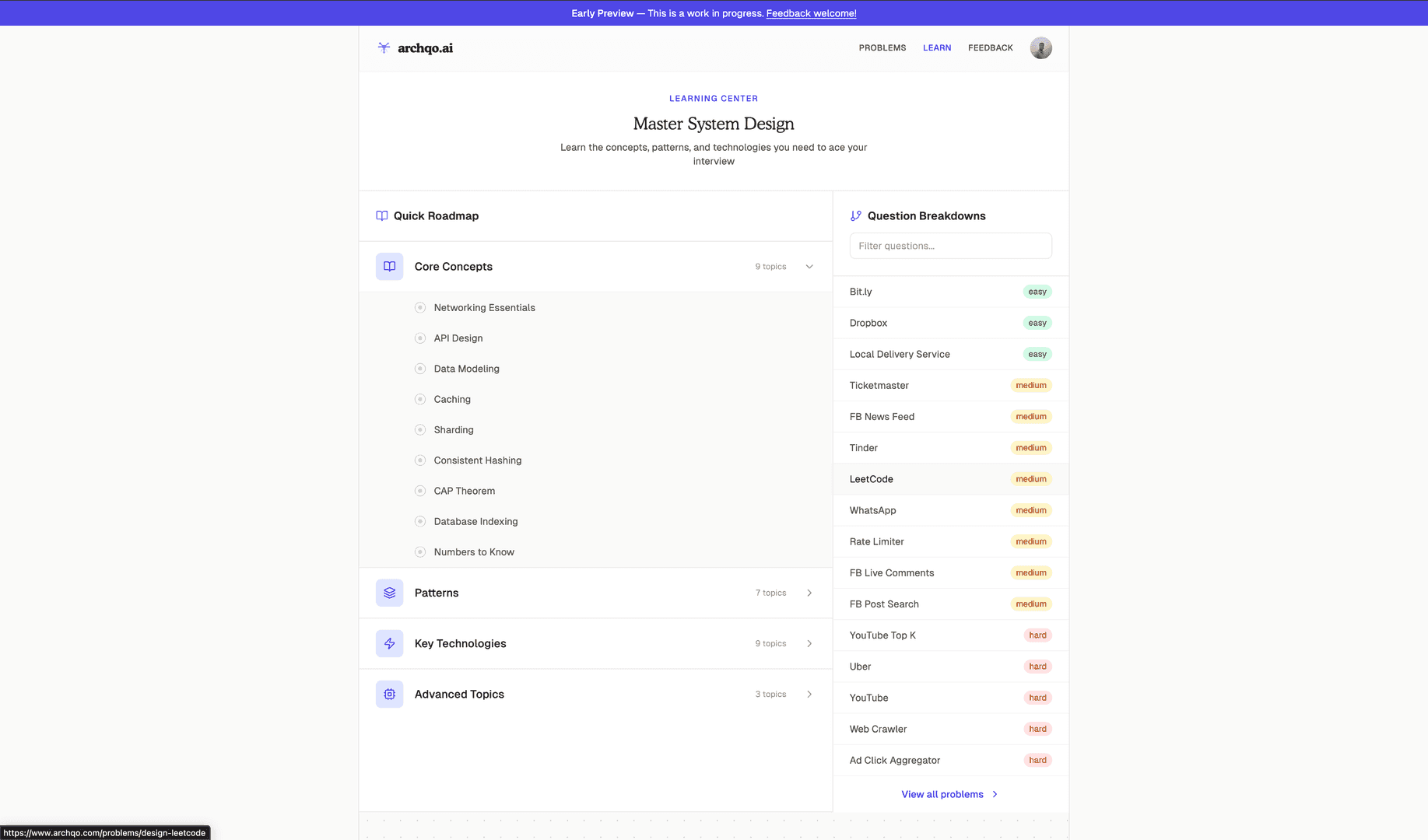Toggle the Numbers to Know progress circle
This screenshot has height=840, width=1428.
(420, 552)
